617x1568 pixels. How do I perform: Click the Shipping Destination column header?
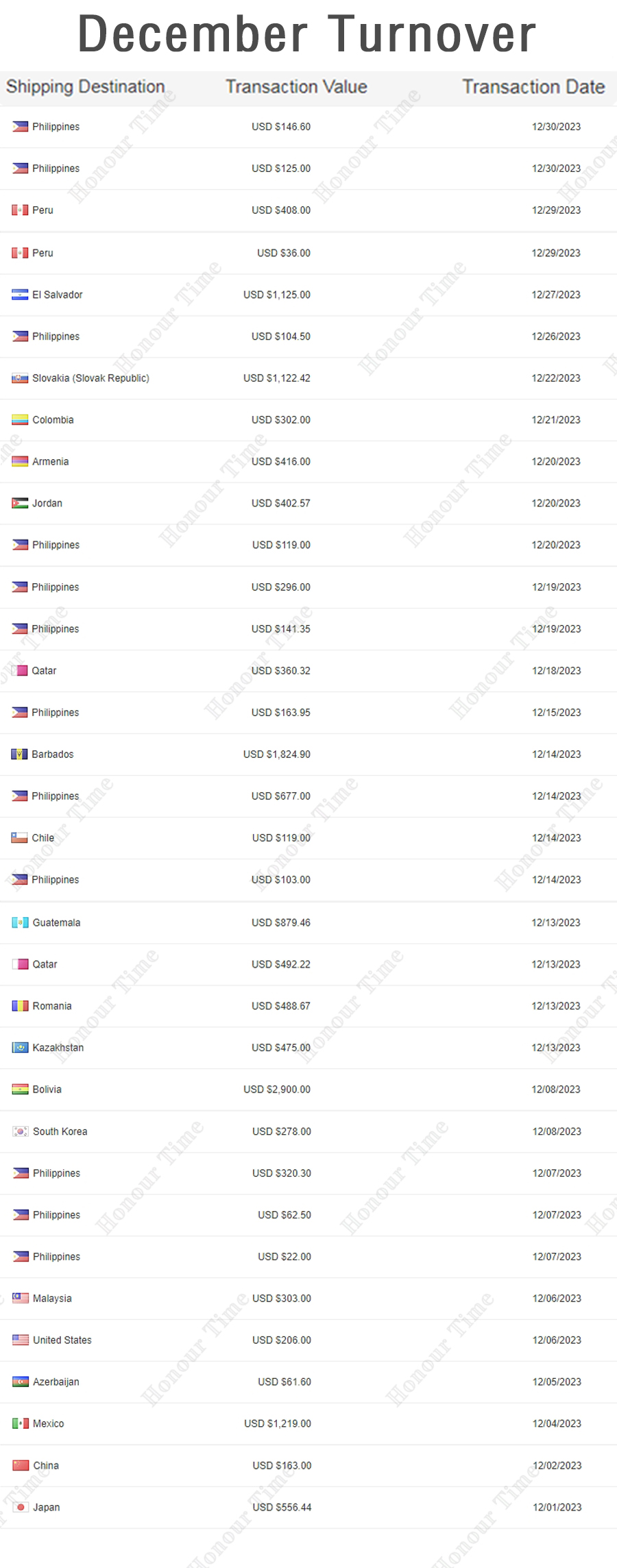tap(86, 87)
